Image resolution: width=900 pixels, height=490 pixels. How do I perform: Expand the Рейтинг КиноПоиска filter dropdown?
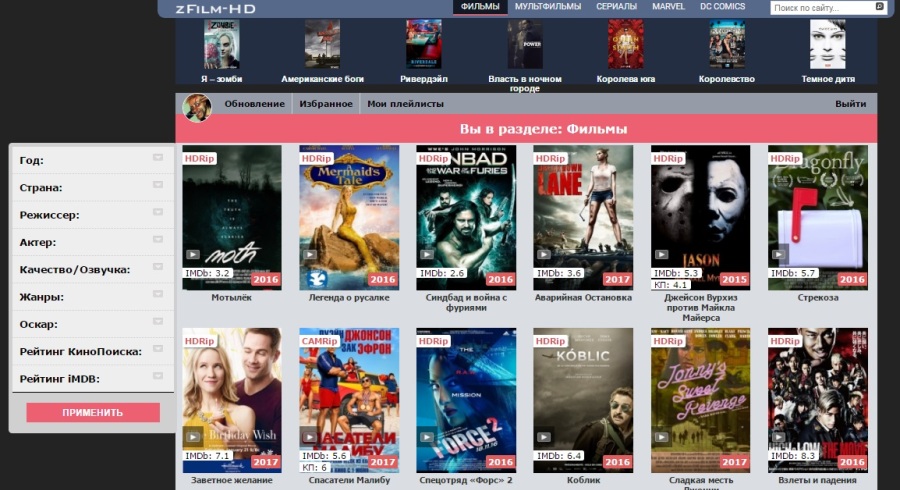tap(158, 349)
